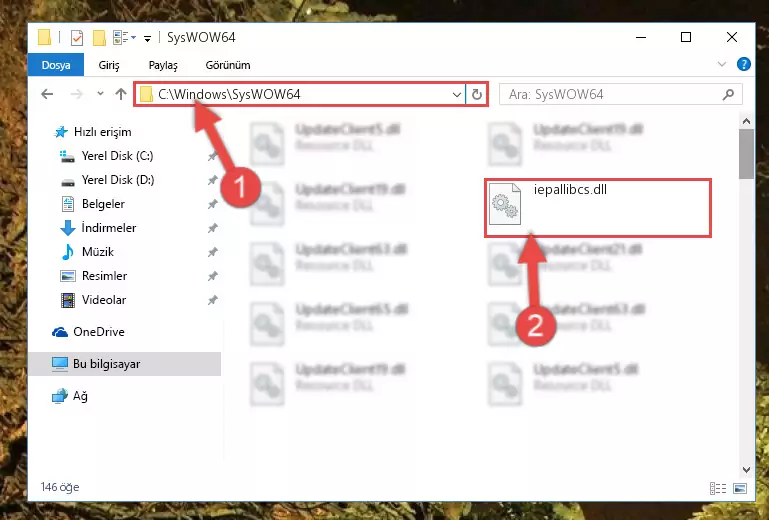769x520 pixels.
Task: Open Resimler folder in sidebar
Action: click(104, 276)
